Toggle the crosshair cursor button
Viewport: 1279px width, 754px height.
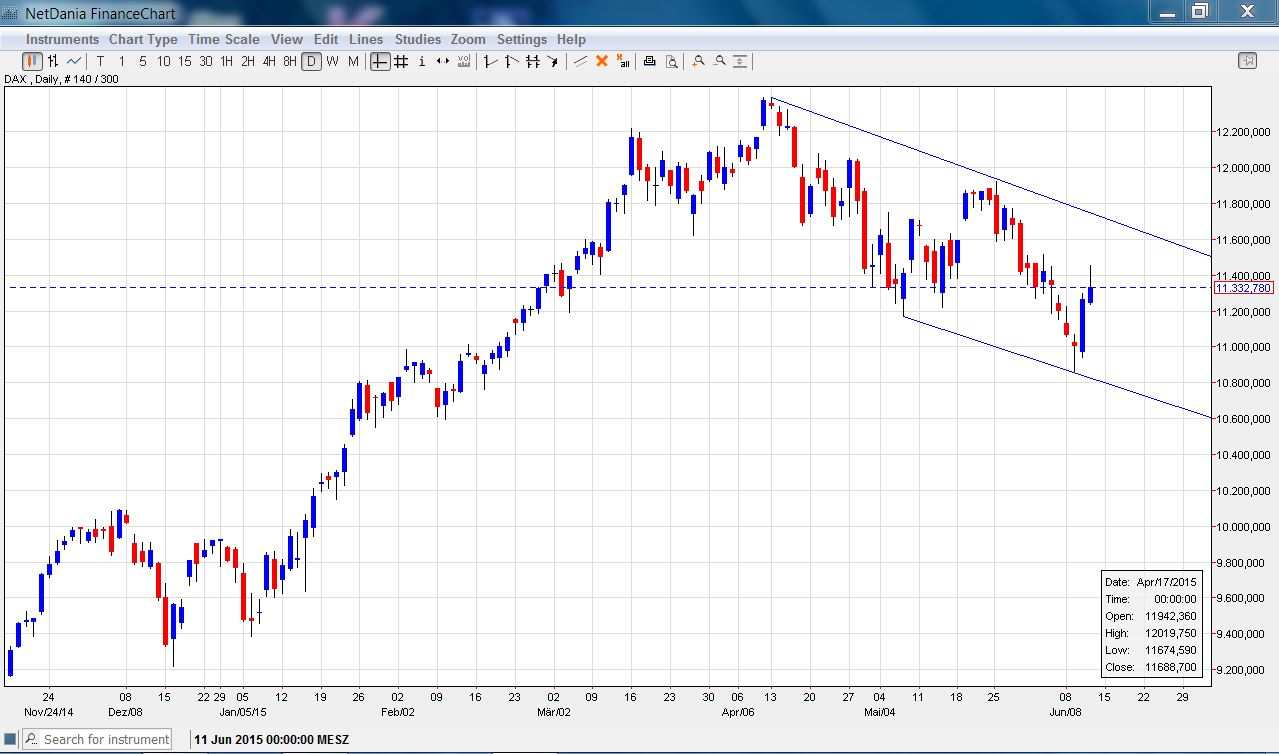coord(380,61)
